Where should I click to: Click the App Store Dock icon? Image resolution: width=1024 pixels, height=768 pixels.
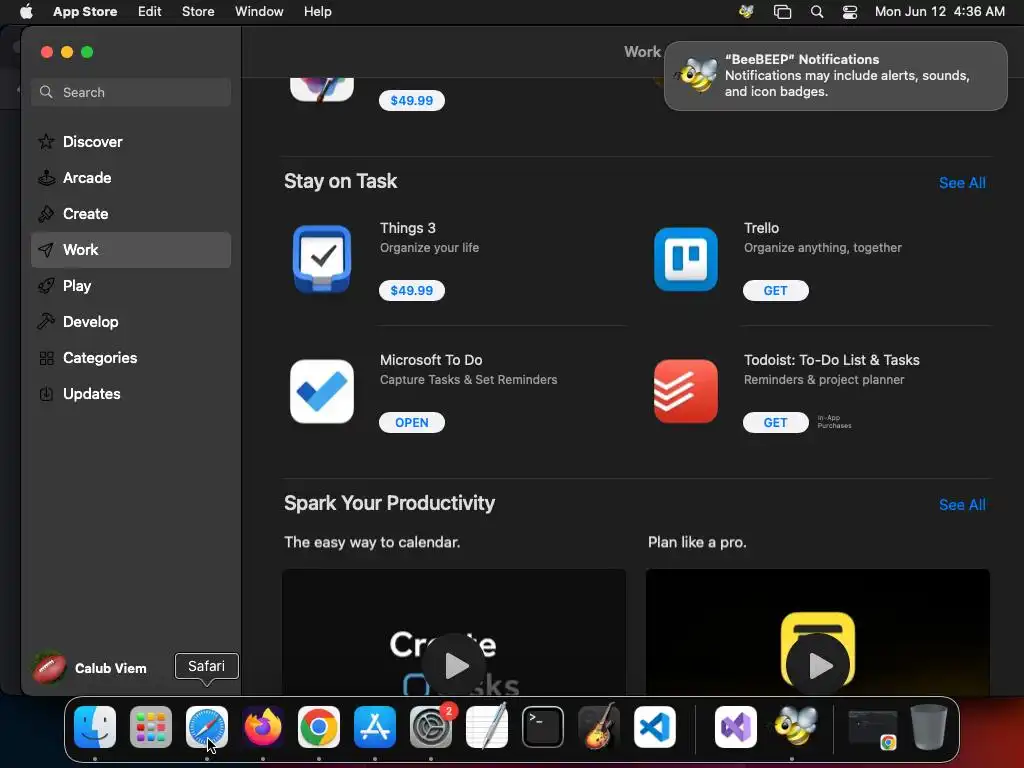375,726
